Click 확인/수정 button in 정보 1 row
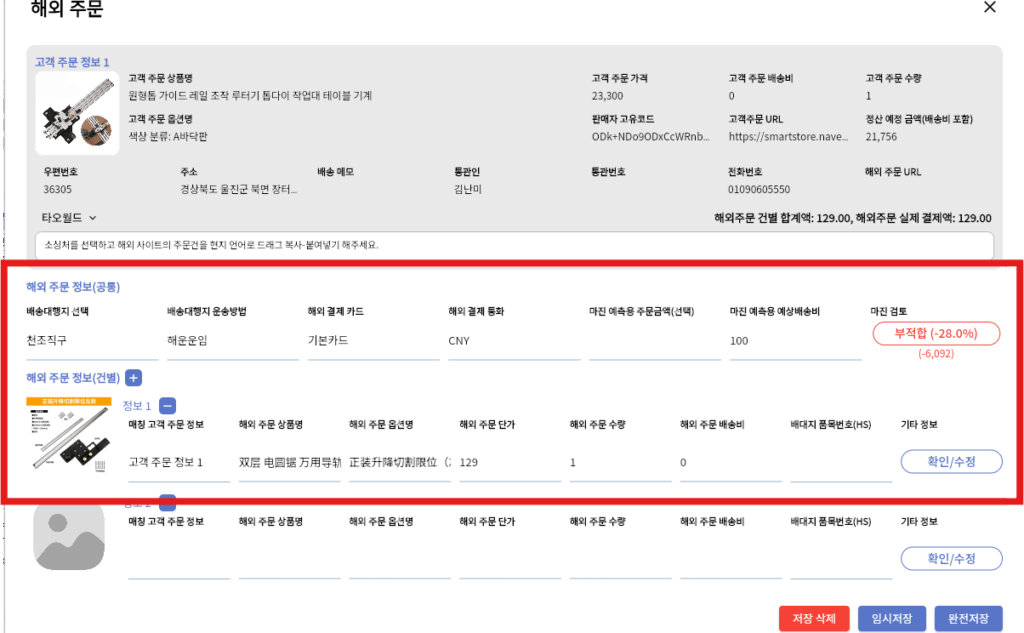1024x633 pixels. pyautogui.click(x=951, y=461)
